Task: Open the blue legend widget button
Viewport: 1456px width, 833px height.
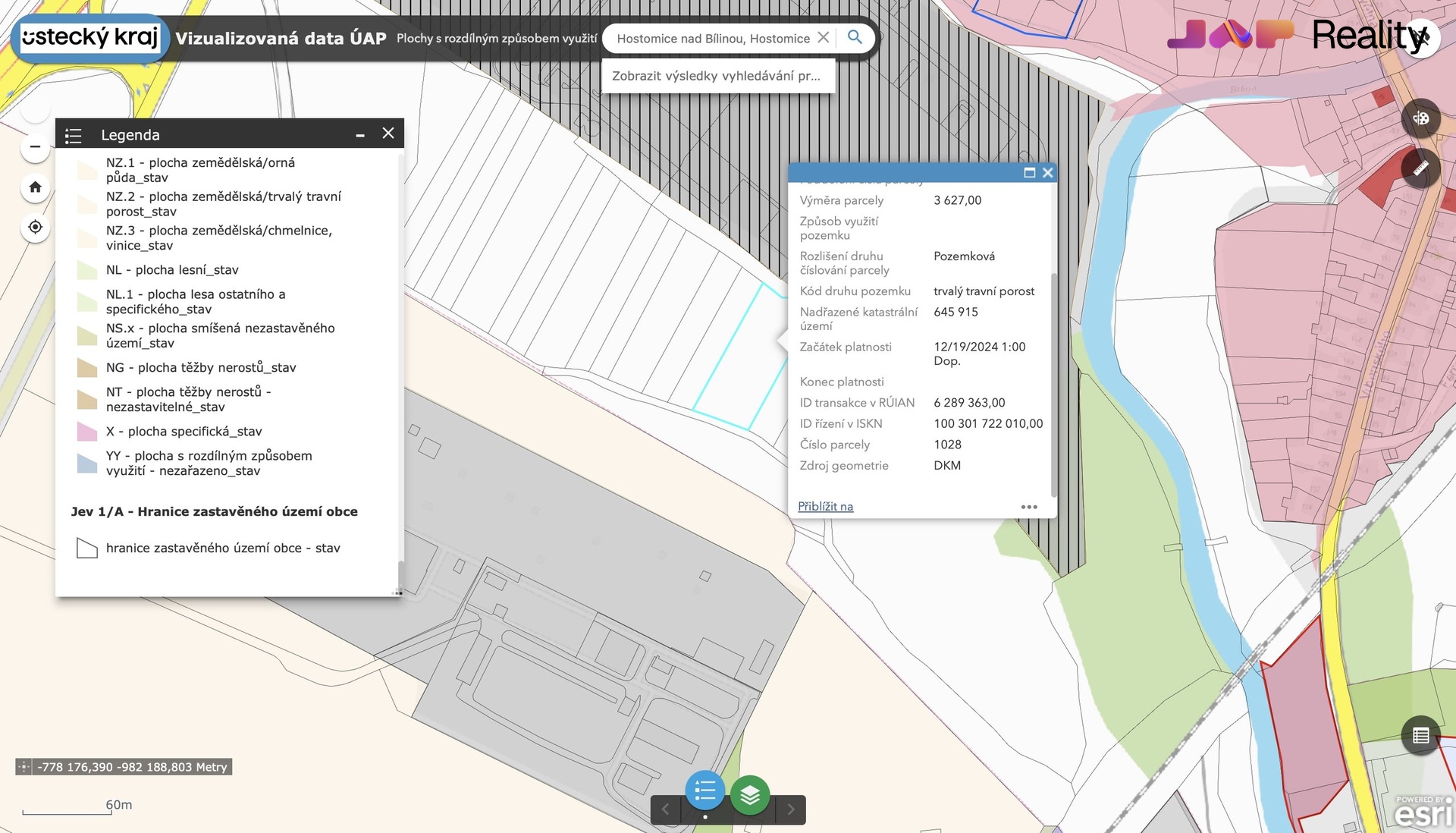Action: coord(705,791)
